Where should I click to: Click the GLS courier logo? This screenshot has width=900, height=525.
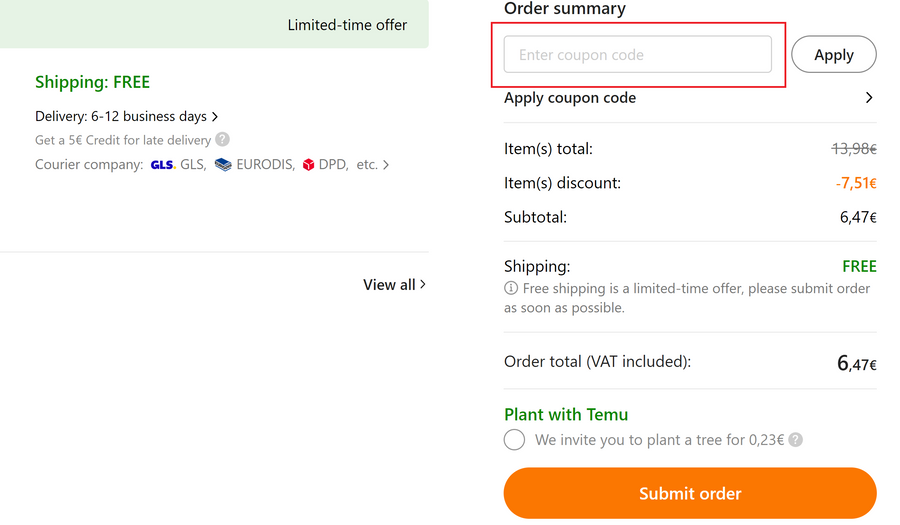(162, 165)
